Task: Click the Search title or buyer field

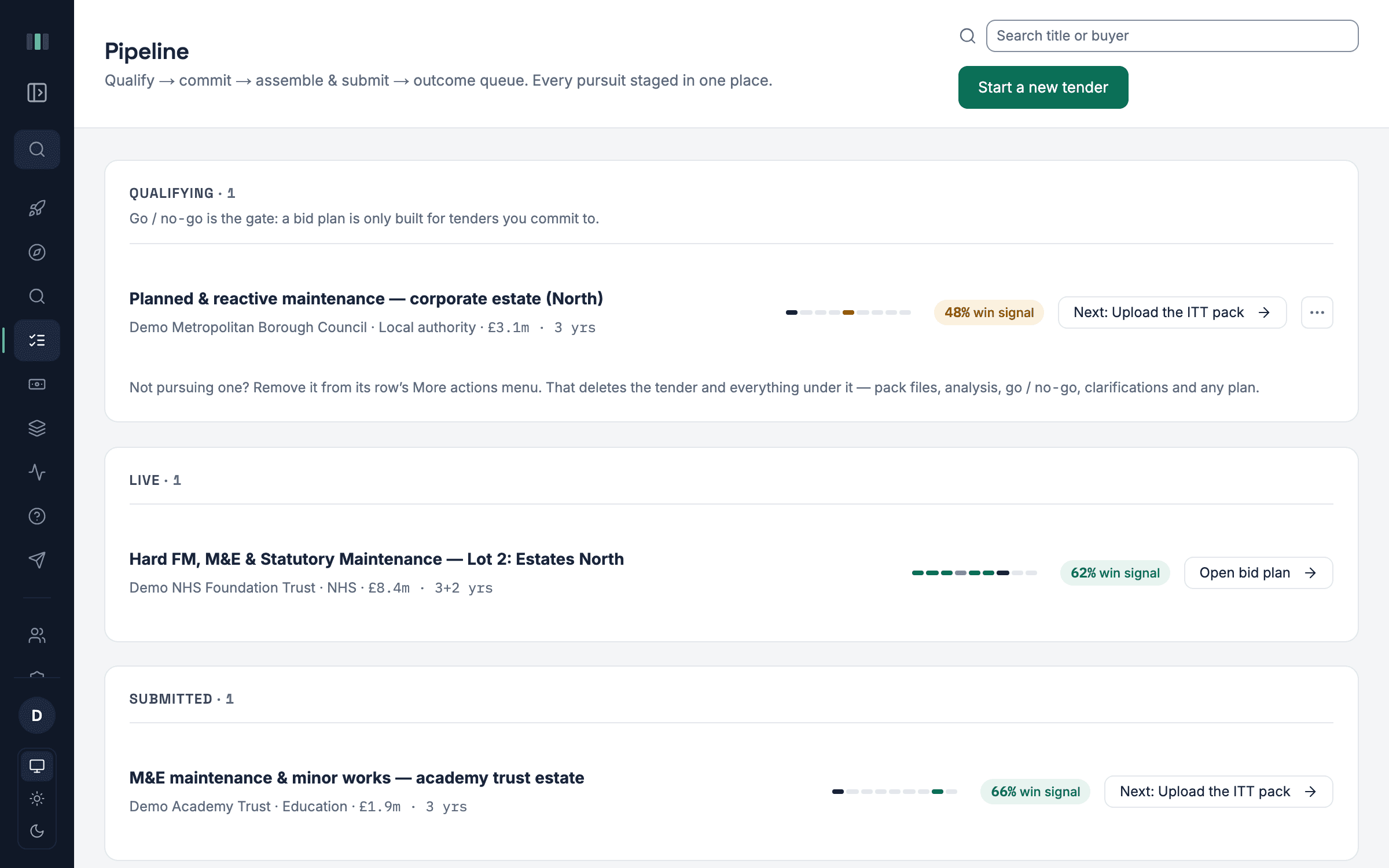Action: pyautogui.click(x=1172, y=36)
